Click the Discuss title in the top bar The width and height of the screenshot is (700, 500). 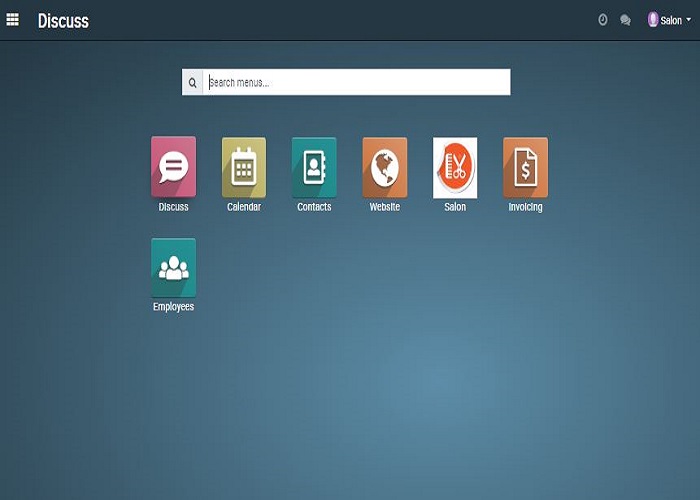(x=63, y=21)
